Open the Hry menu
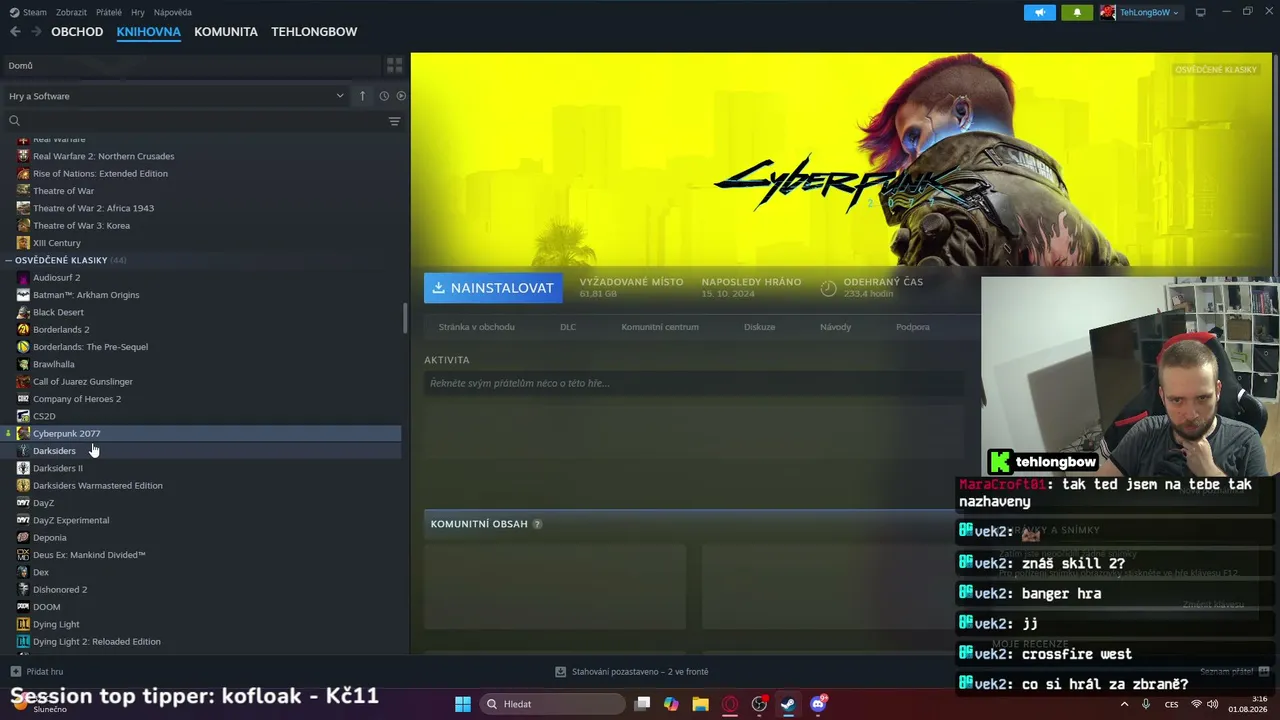This screenshot has height=720, width=1280. point(138,12)
